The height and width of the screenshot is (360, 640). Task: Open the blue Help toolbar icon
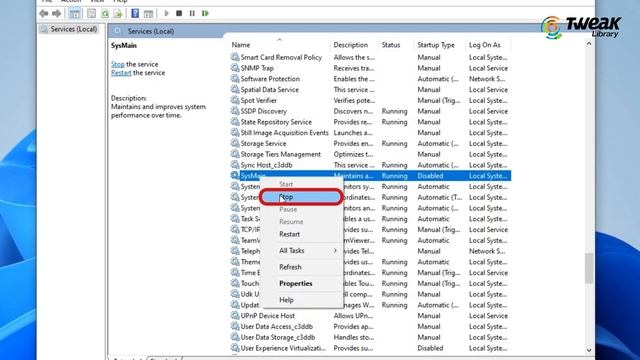tap(135, 13)
